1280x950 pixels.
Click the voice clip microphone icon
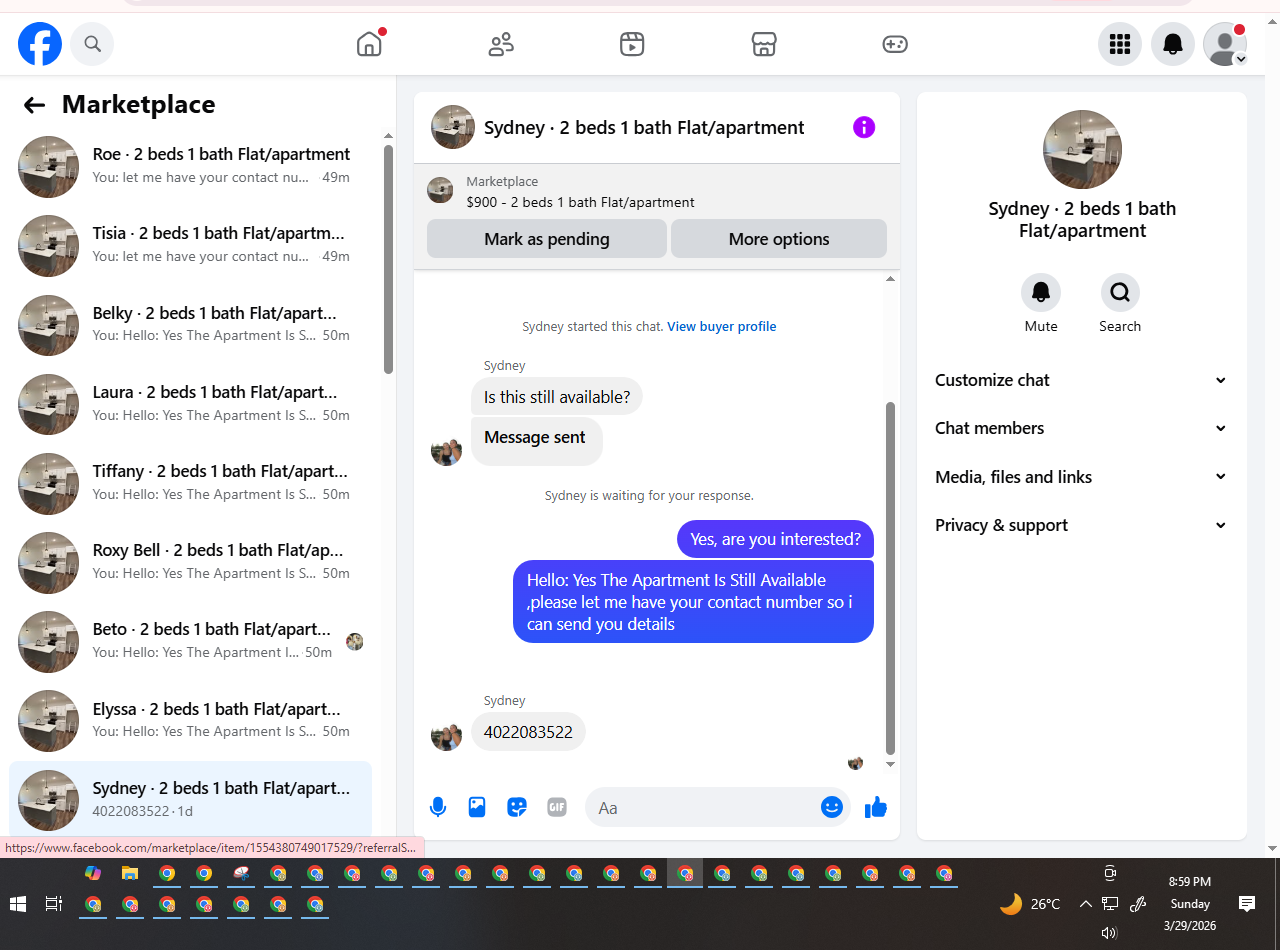[438, 807]
